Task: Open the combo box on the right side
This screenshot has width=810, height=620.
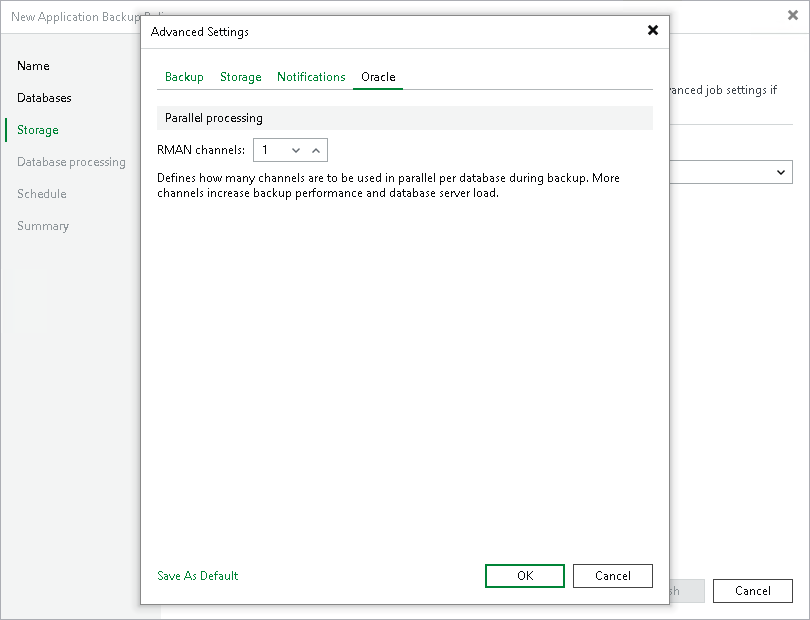Action: pyautogui.click(x=782, y=172)
